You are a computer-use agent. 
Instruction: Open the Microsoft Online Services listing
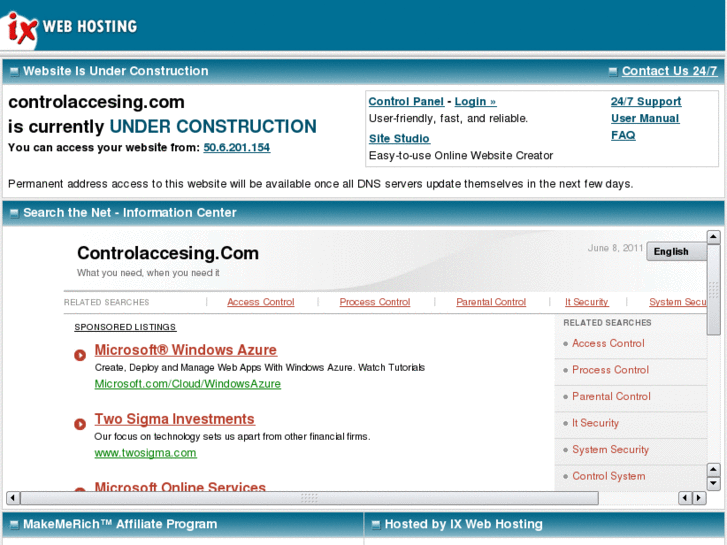180,486
